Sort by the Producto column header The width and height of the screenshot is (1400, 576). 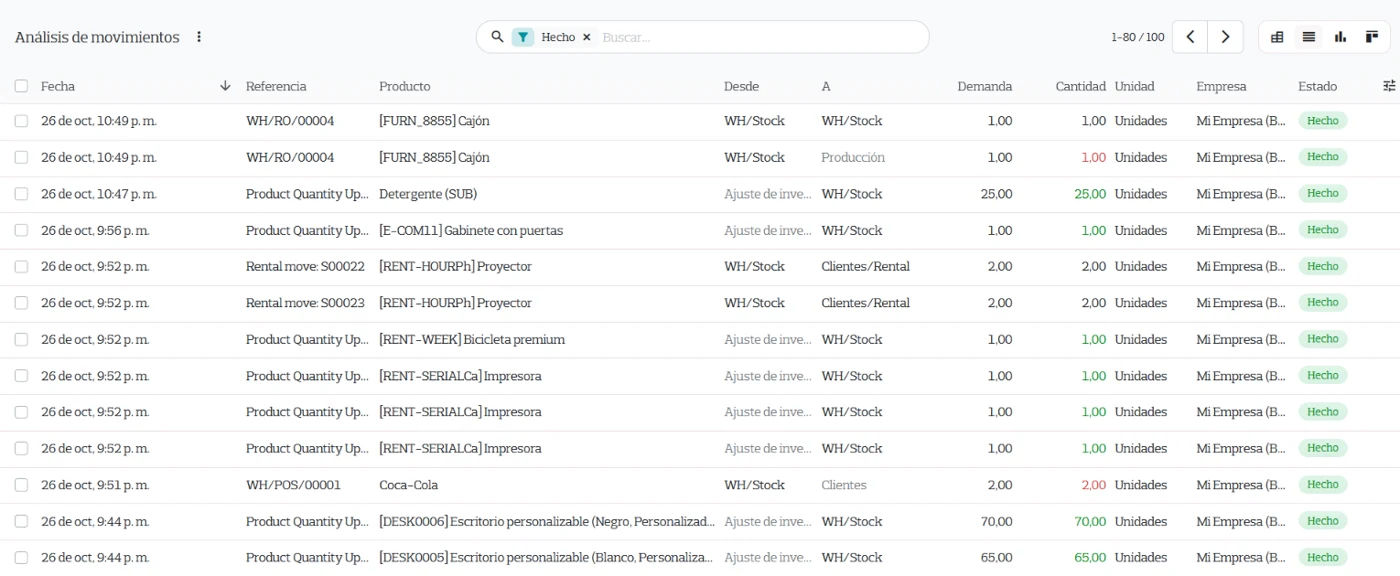point(405,86)
